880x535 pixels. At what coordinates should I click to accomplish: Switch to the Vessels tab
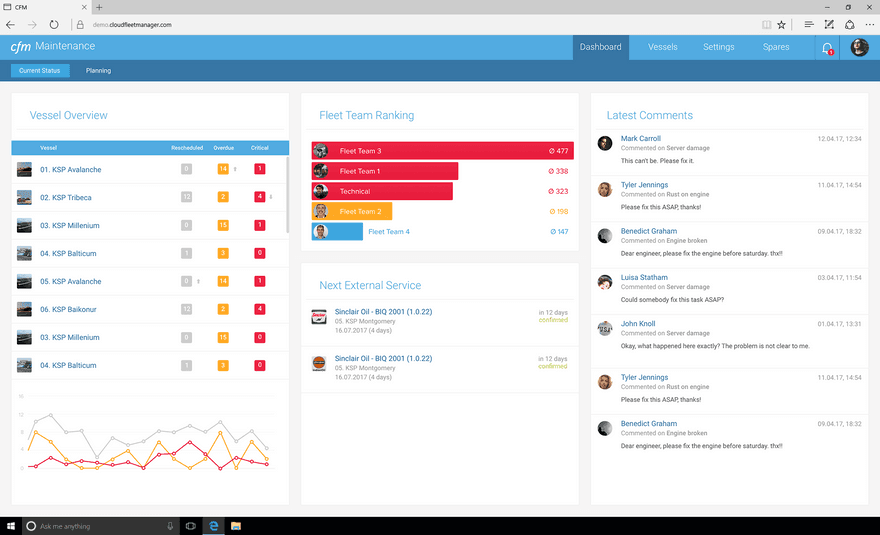click(x=662, y=47)
